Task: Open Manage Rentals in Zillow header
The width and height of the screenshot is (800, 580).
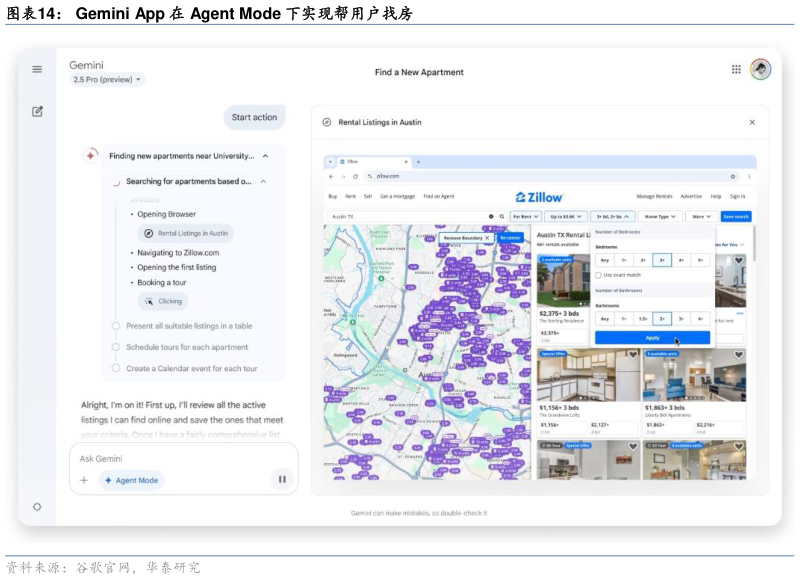Action: tap(654, 196)
